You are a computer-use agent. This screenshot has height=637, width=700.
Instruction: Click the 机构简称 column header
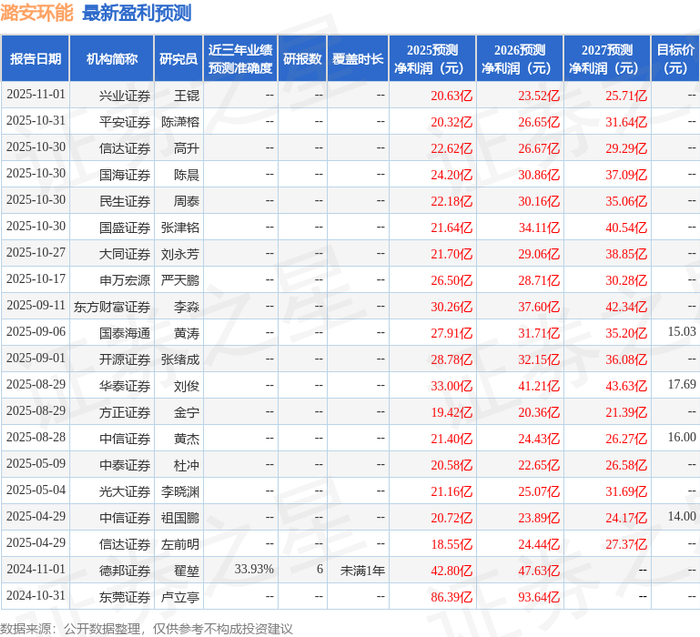click(x=112, y=59)
